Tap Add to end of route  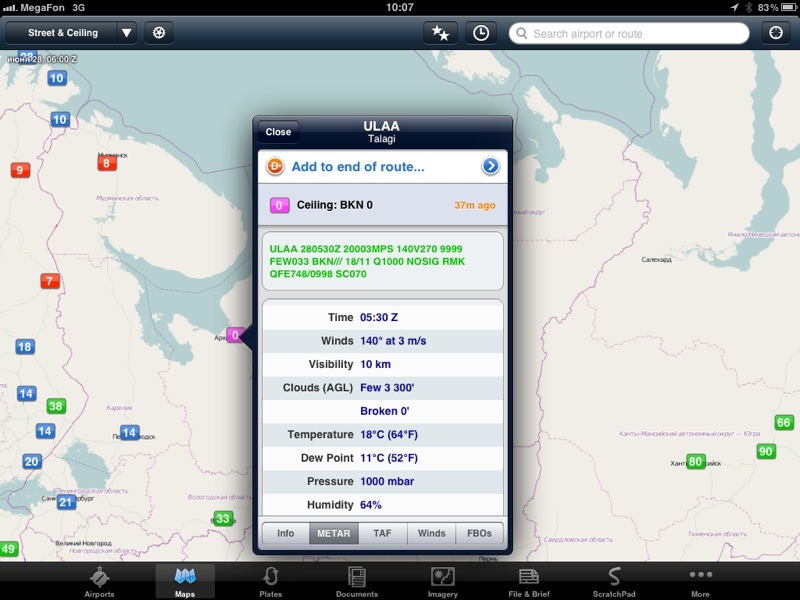click(x=357, y=167)
